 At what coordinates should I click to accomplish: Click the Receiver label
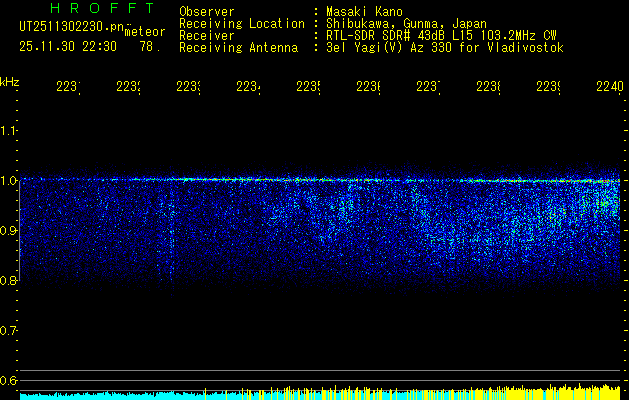(207, 36)
